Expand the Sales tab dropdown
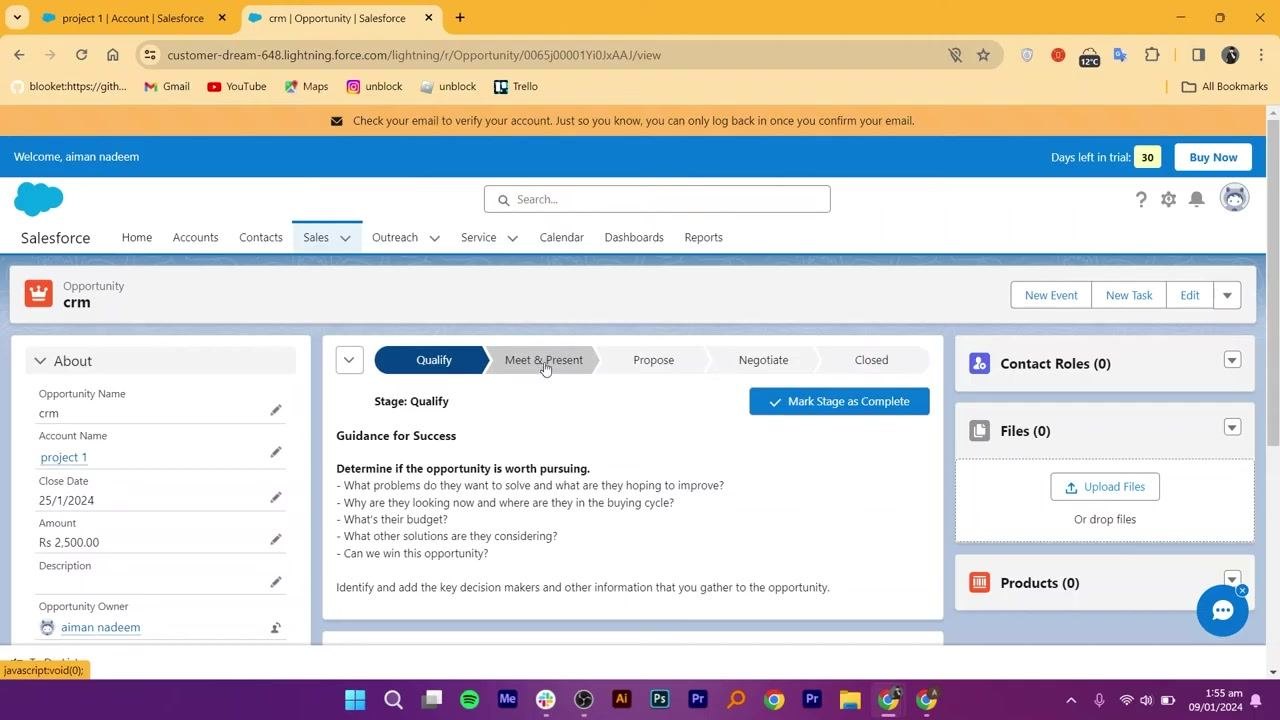Viewport: 1280px width, 720px height. (345, 238)
